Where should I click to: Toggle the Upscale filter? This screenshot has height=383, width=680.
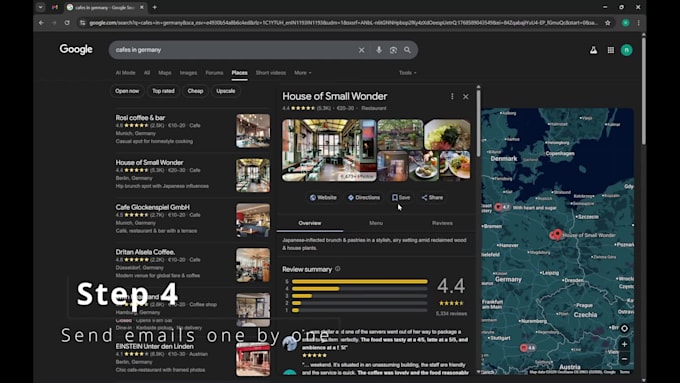pos(226,91)
